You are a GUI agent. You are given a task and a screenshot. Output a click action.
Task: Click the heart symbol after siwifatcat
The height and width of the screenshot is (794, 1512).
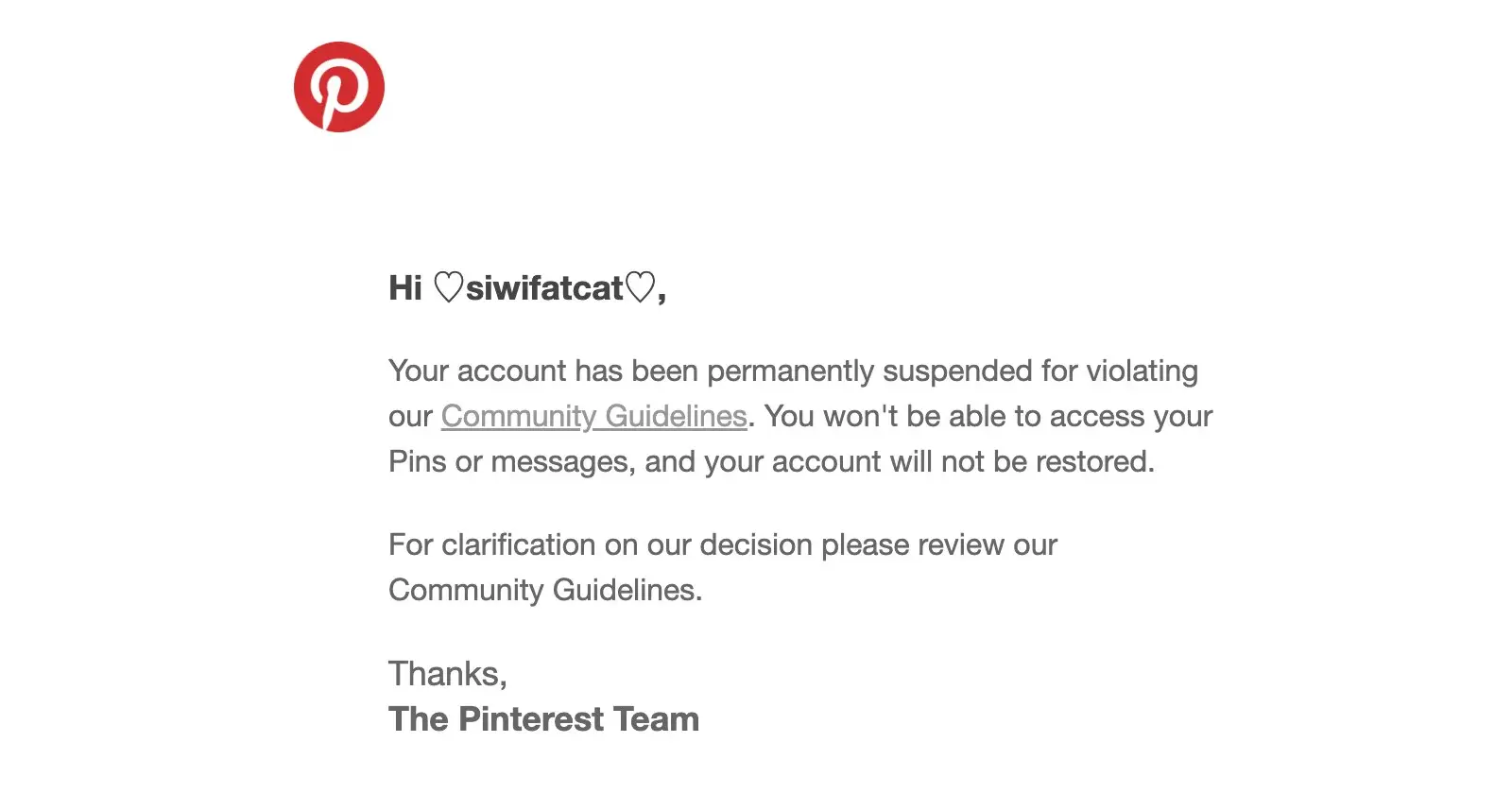tap(640, 287)
